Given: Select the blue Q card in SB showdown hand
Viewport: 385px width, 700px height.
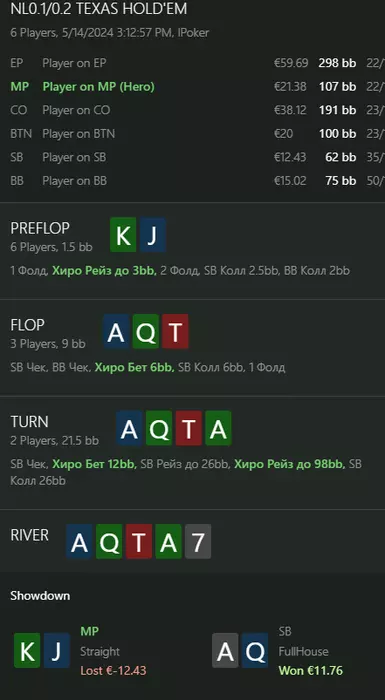Looking at the screenshot, I should (255, 650).
